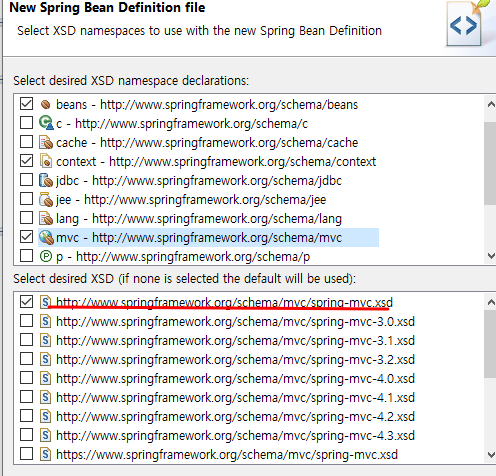
Task: Check the spring-mvc-4.3.xsd checkbox
Action: tap(26, 435)
